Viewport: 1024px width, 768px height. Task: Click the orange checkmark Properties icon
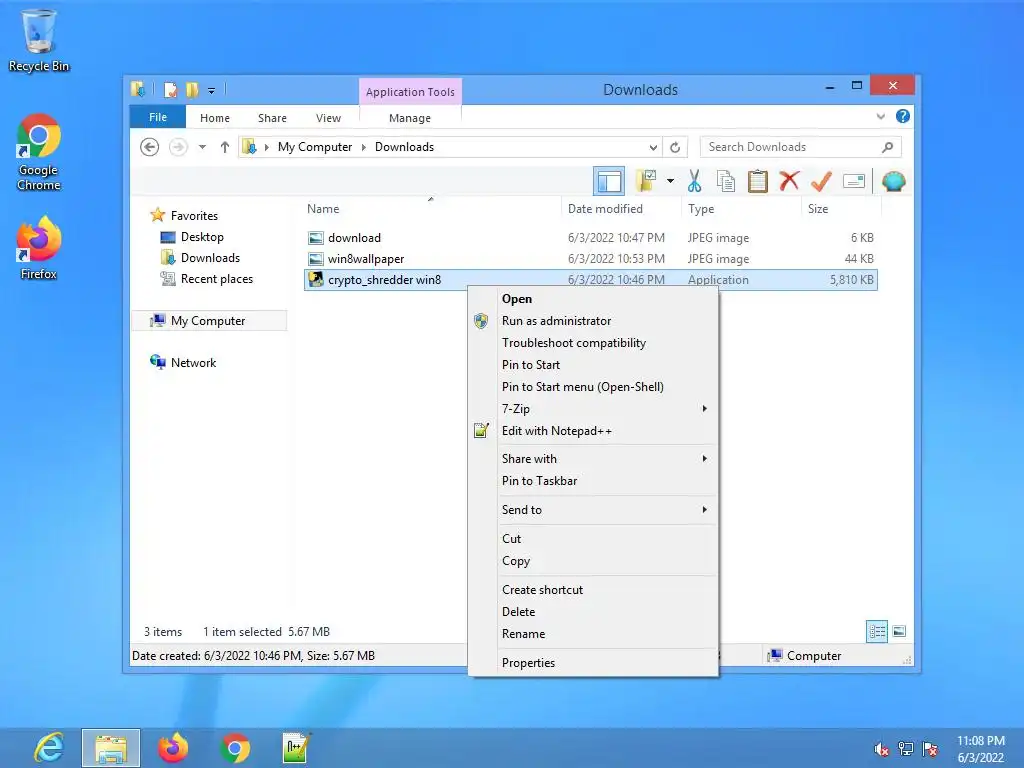[x=821, y=181]
